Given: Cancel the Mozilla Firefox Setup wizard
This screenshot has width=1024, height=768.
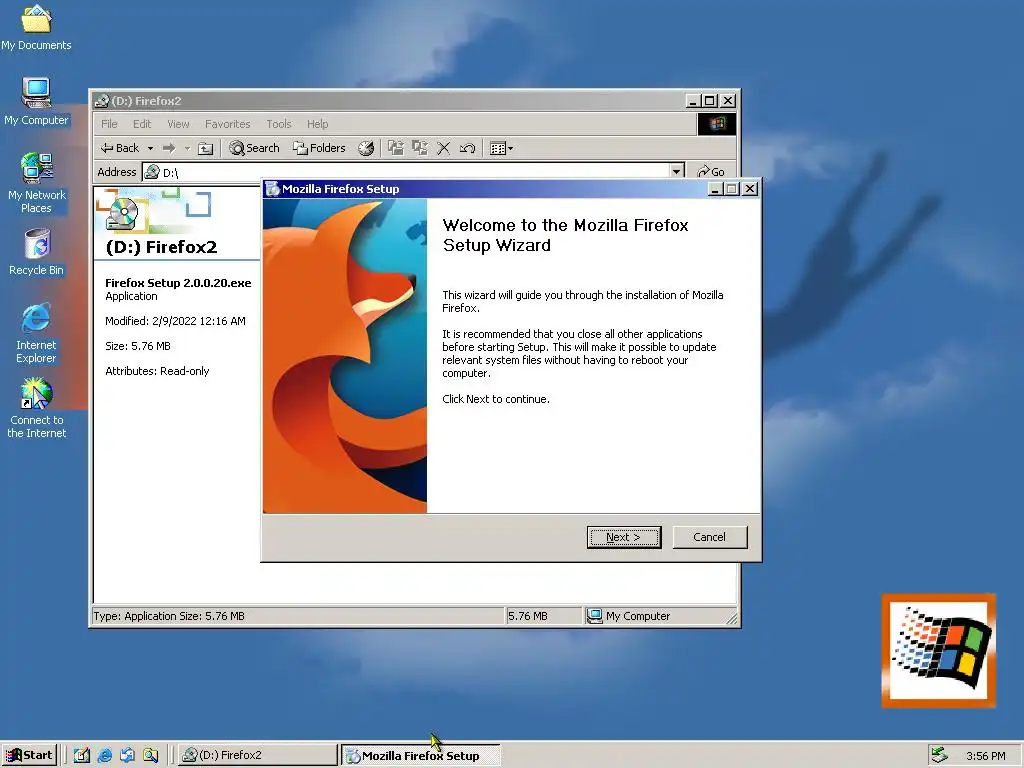Looking at the screenshot, I should pyautogui.click(x=709, y=537).
